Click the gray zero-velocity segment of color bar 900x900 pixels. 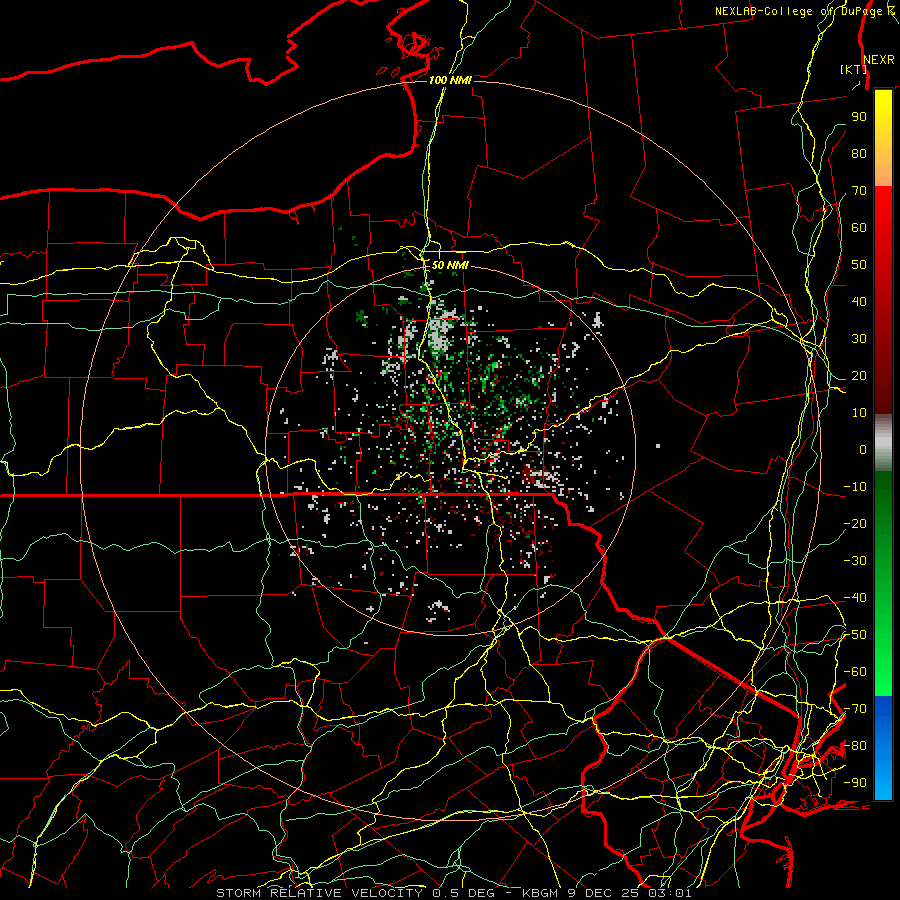click(x=883, y=443)
